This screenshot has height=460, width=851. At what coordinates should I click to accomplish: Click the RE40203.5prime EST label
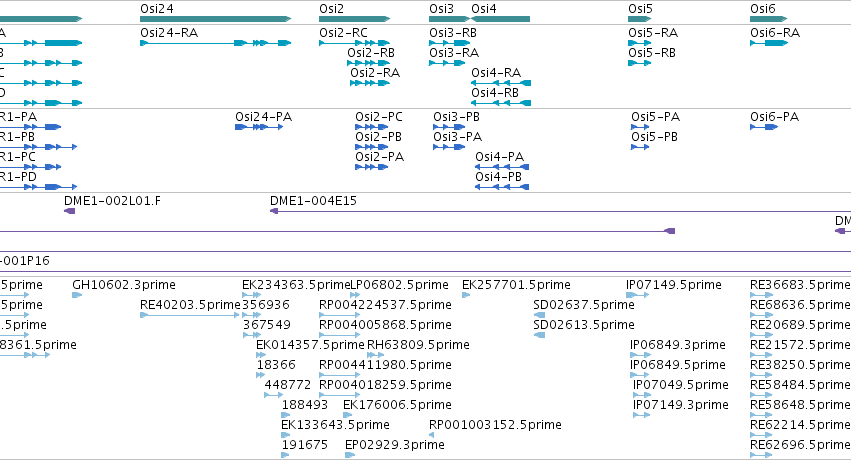pos(190,305)
